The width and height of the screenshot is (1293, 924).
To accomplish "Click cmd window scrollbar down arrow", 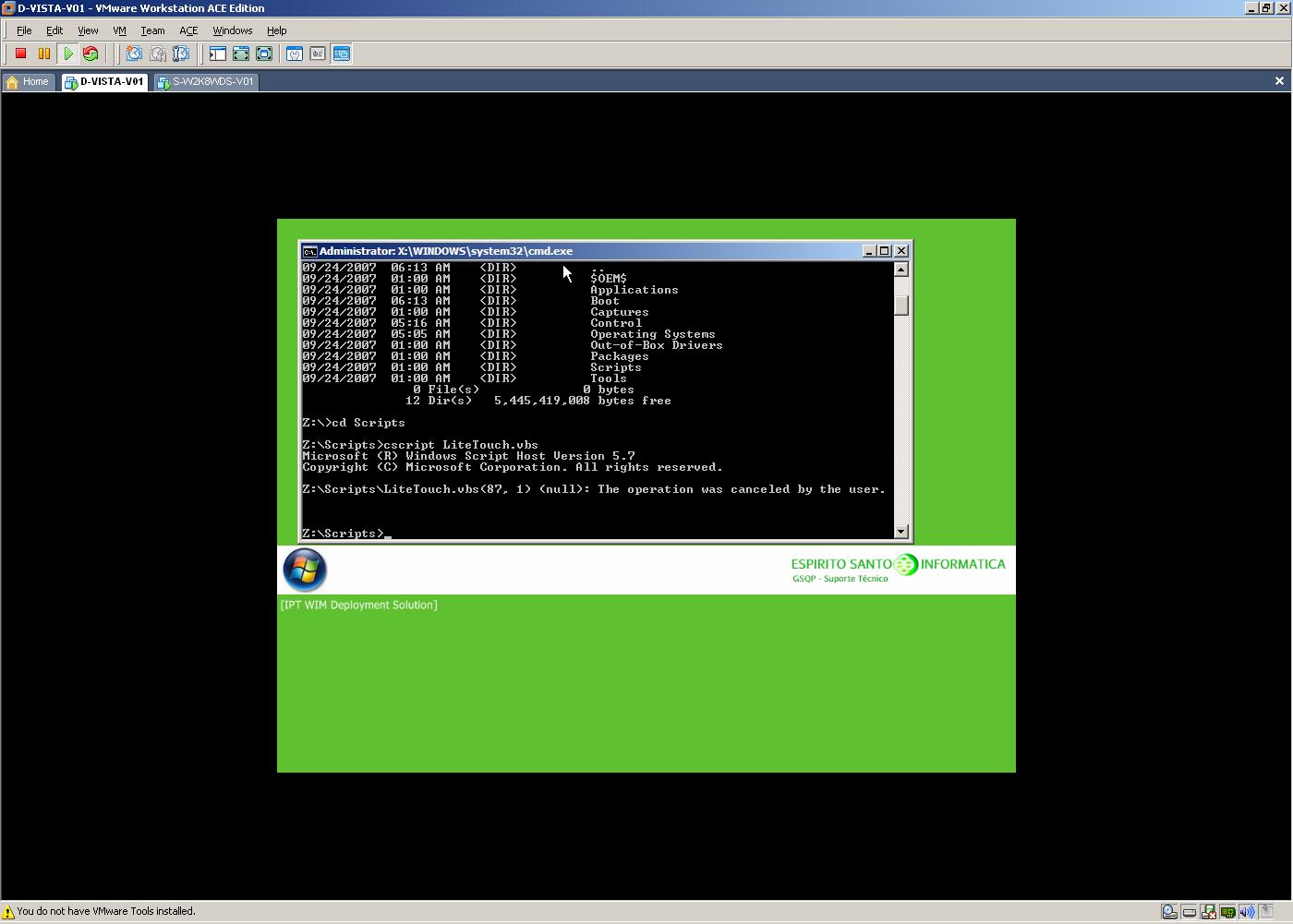I will tap(901, 532).
